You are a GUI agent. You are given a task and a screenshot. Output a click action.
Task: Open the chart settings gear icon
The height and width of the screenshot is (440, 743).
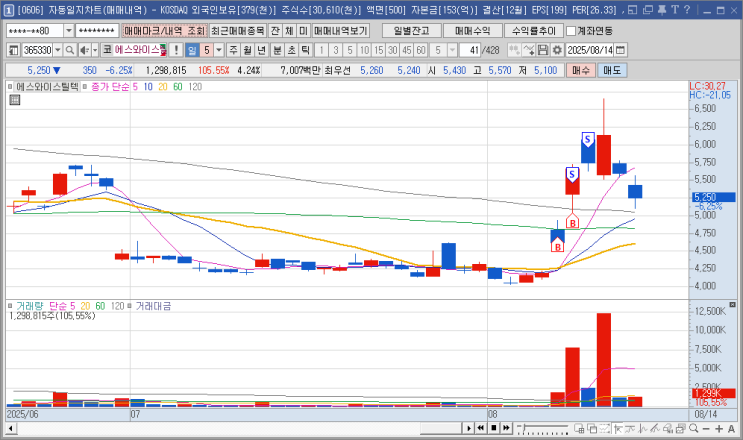[x=557, y=50]
